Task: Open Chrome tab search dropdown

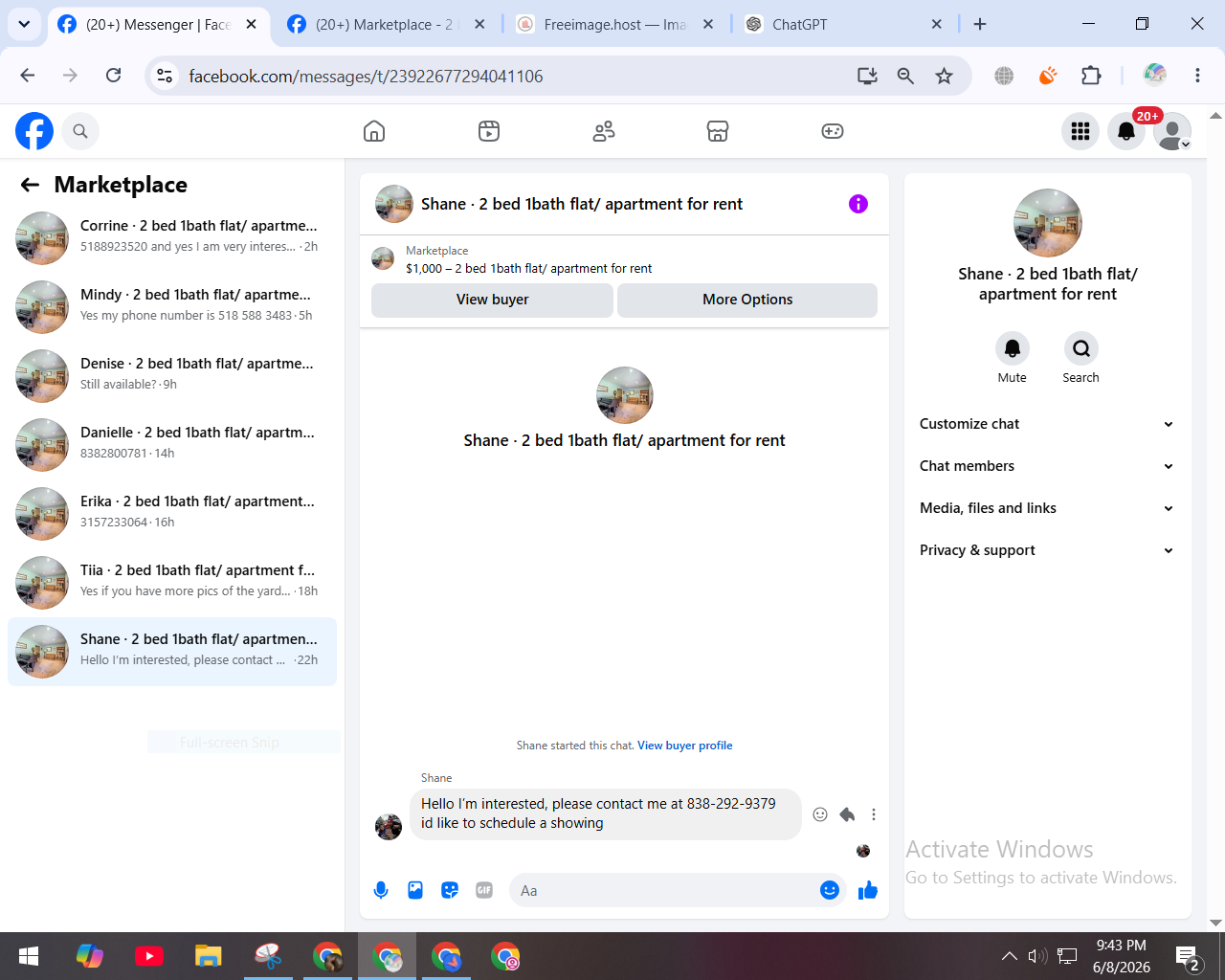Action: [x=24, y=24]
